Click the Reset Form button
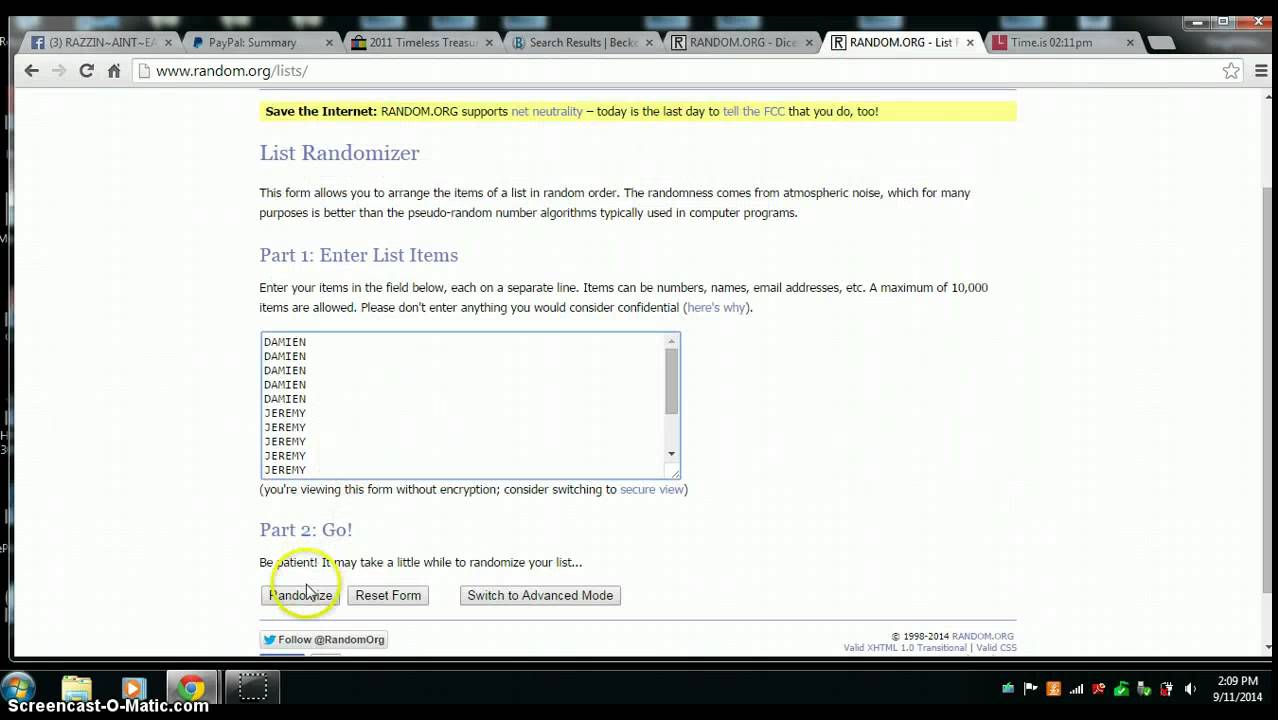 388,595
